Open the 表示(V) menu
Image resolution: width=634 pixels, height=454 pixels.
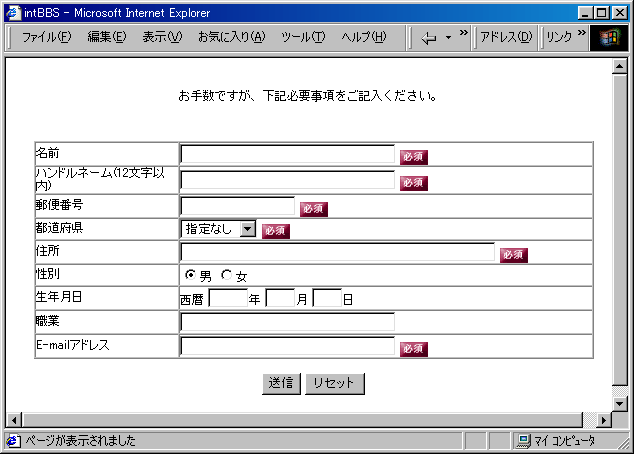[x=162, y=37]
